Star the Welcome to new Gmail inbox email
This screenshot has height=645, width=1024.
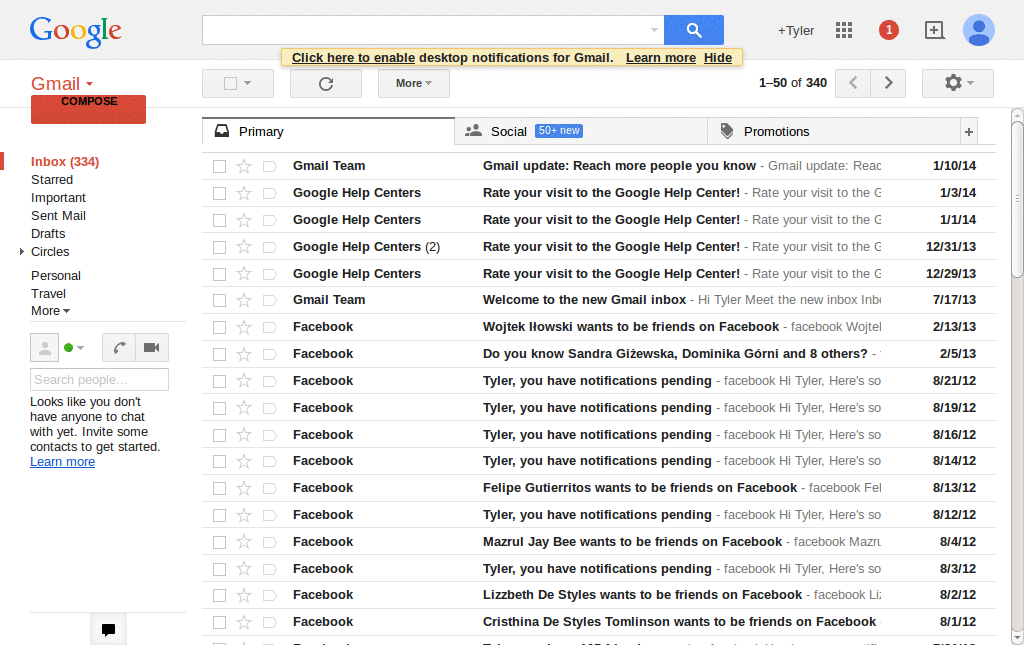[244, 300]
